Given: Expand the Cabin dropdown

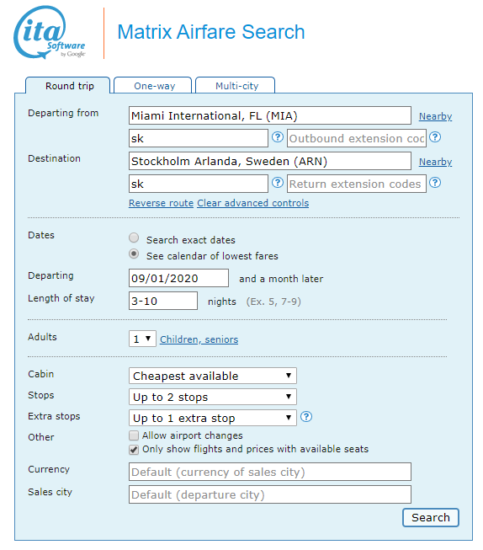Looking at the screenshot, I should (x=213, y=376).
